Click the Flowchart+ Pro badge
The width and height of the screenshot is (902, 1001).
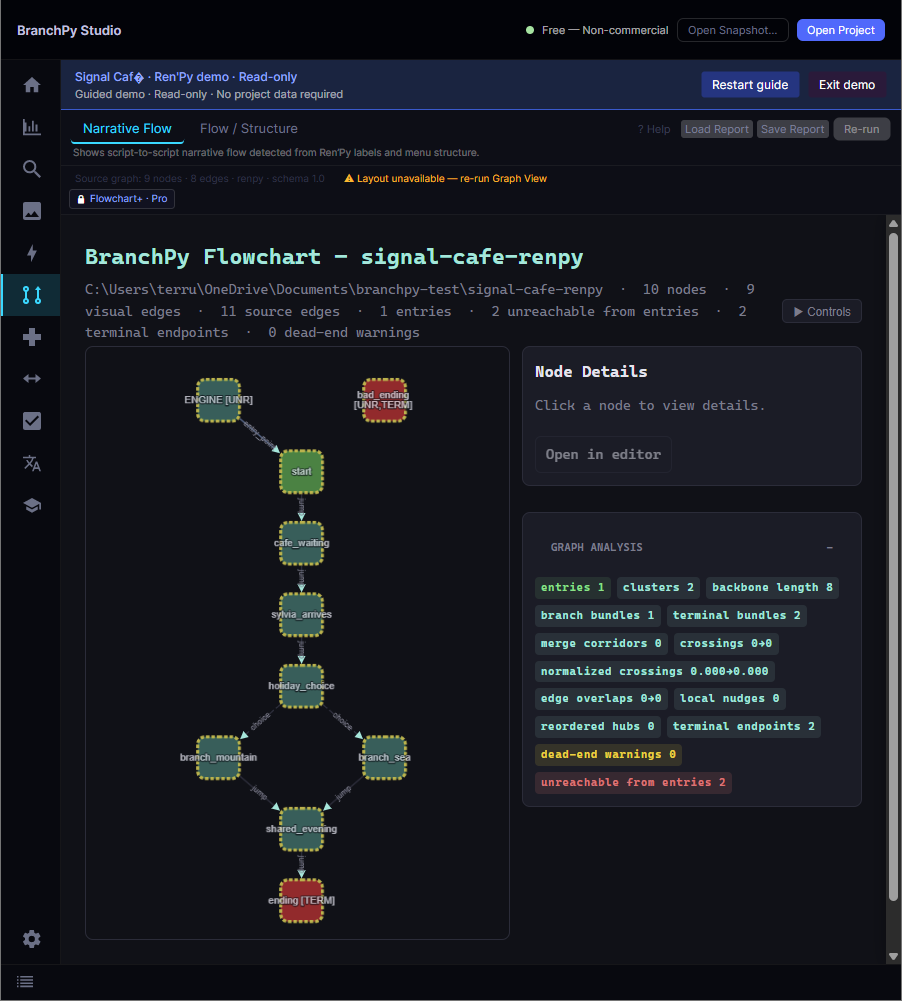[x=122, y=199]
